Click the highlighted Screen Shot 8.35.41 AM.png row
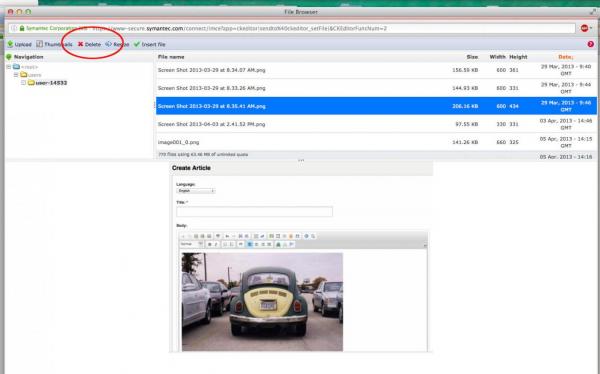This screenshot has width=600, height=374. [376, 106]
